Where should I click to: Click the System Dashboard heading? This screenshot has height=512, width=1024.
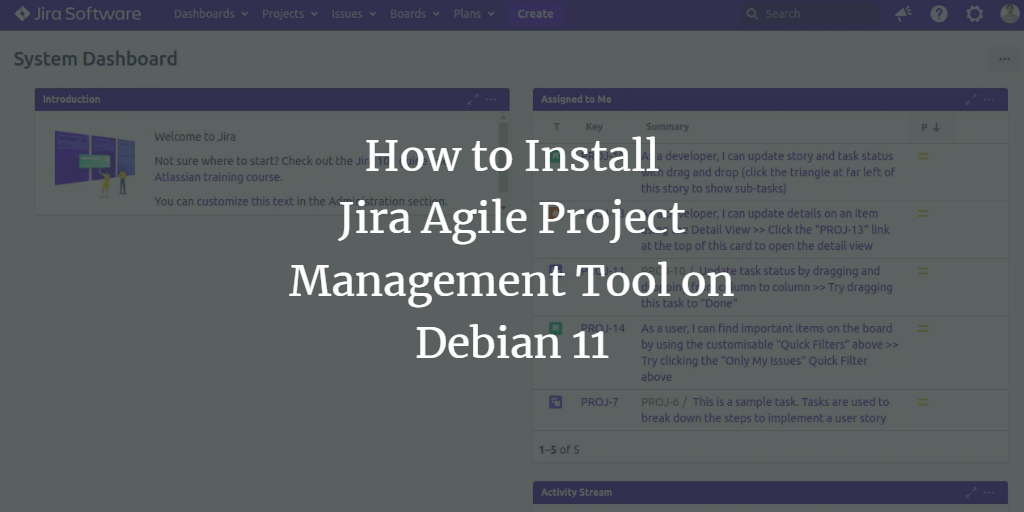95,59
